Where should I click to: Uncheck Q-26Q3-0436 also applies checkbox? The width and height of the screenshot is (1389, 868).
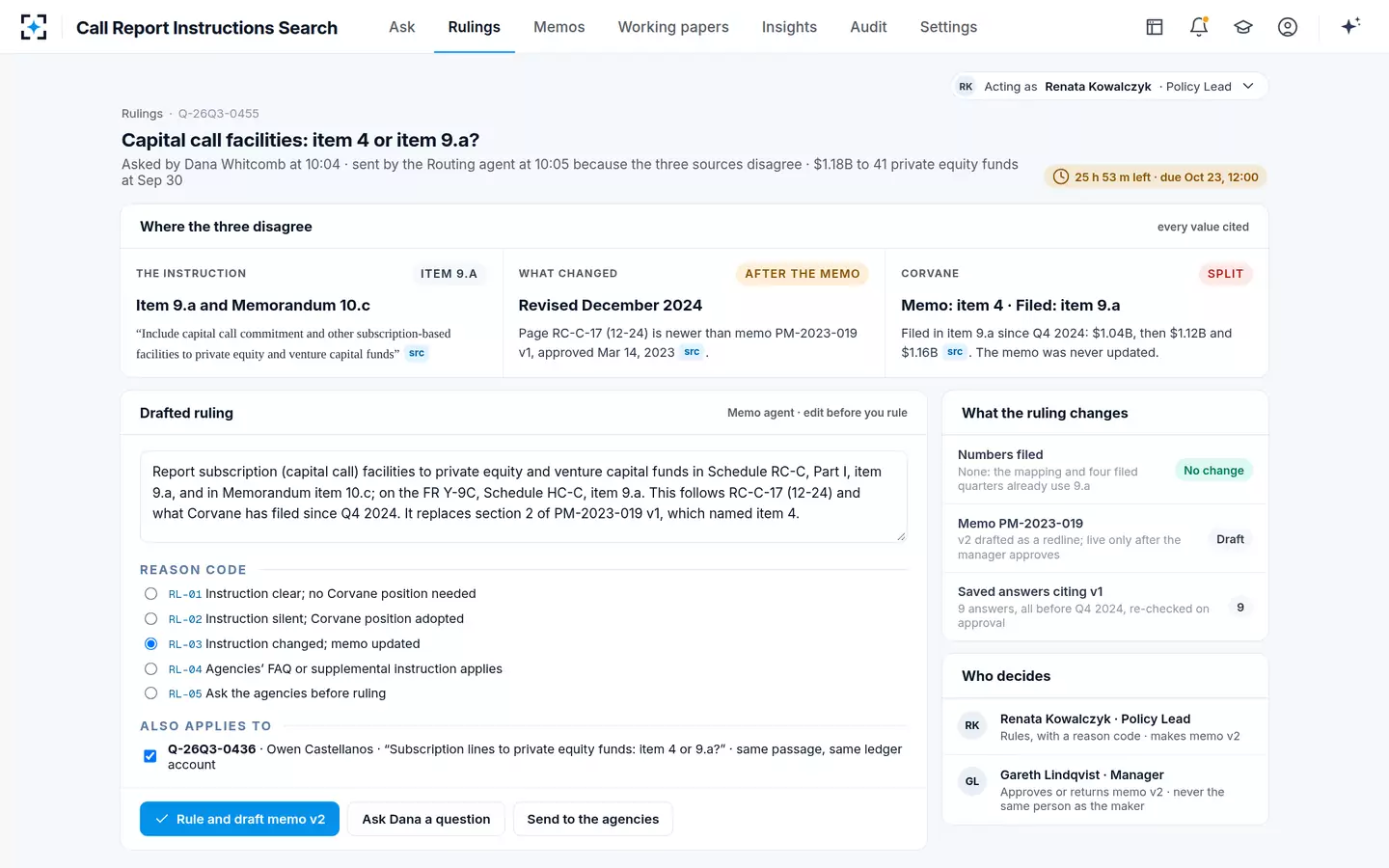click(x=150, y=756)
